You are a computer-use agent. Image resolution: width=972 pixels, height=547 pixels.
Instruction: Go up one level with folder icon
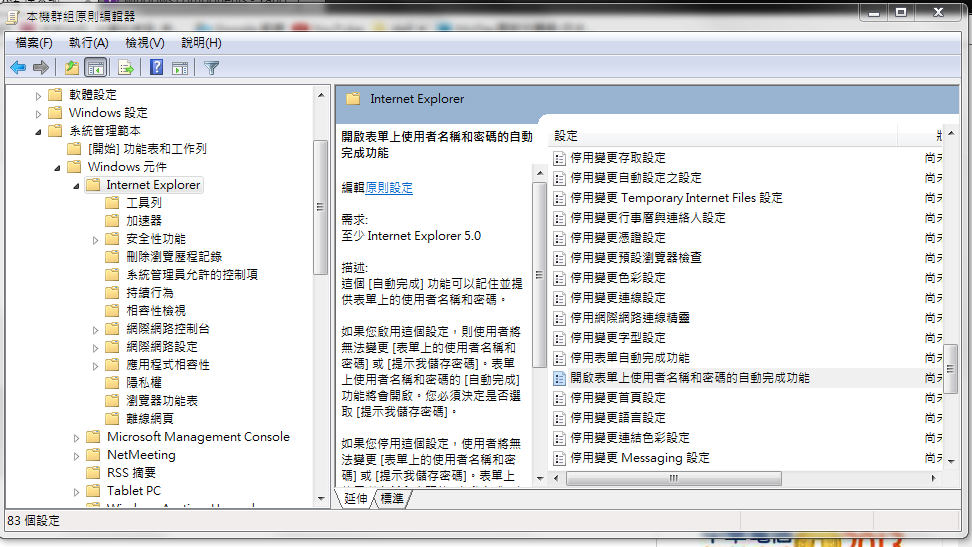pyautogui.click(x=72, y=68)
